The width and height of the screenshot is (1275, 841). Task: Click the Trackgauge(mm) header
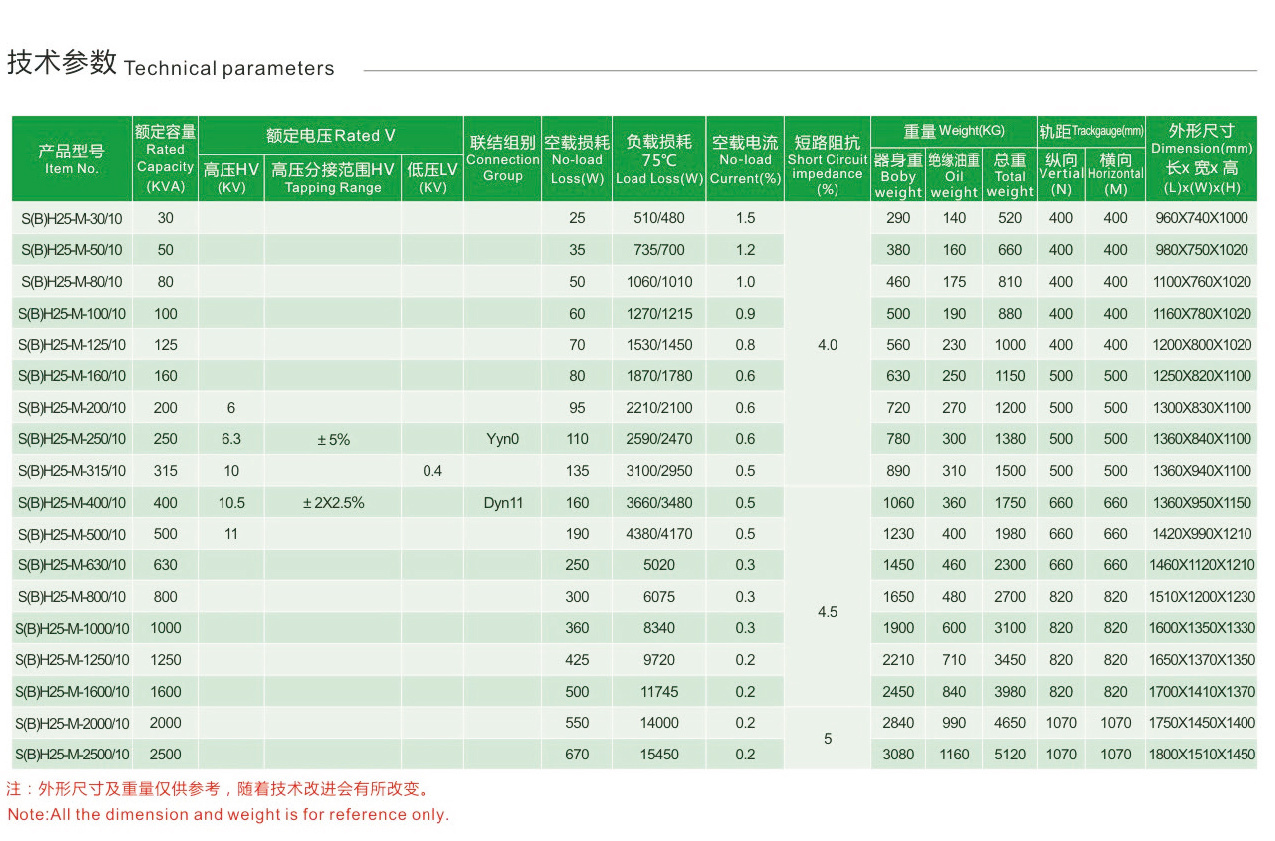1091,131
